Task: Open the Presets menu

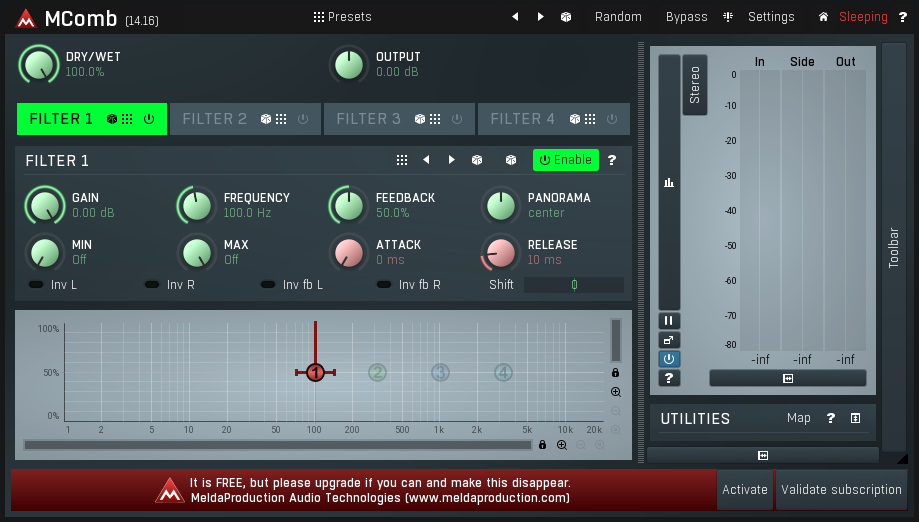Action: [x=342, y=17]
